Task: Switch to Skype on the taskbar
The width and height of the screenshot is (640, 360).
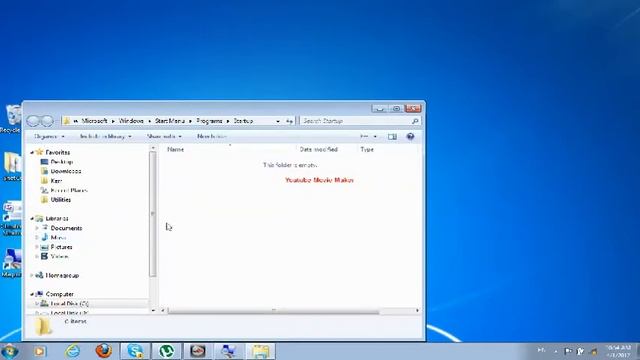Action: [135, 351]
